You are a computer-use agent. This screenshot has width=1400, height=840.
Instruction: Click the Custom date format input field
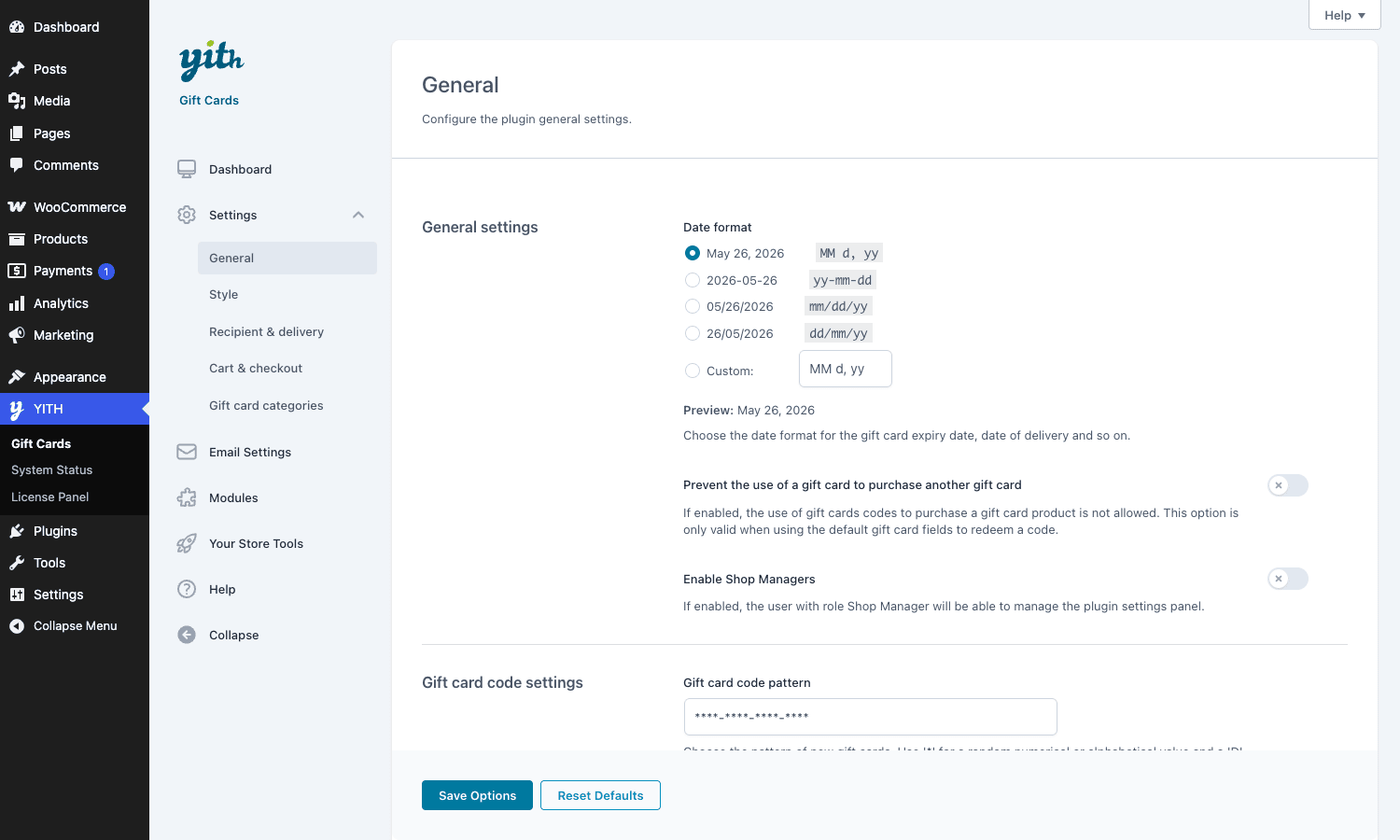(x=846, y=369)
